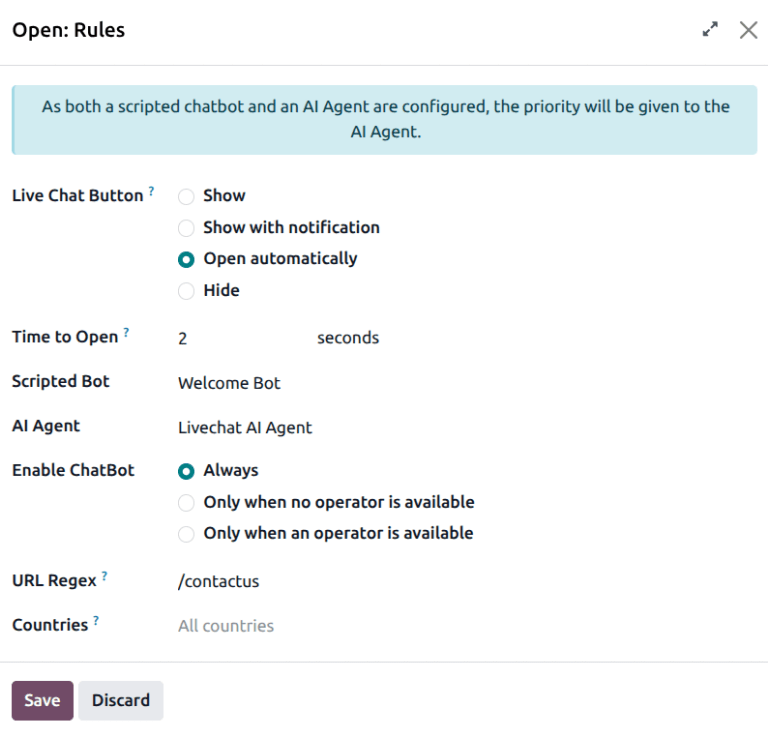Expand the dialog to fullscreen
Viewport: 768px width, 736px height.
(710, 30)
